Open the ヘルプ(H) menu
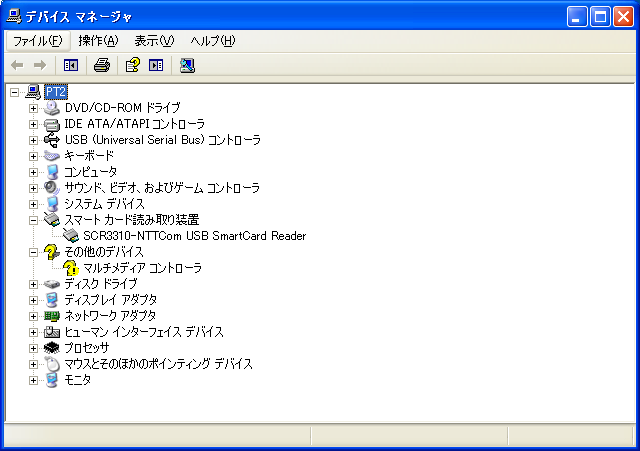The image size is (640, 451). point(212,41)
